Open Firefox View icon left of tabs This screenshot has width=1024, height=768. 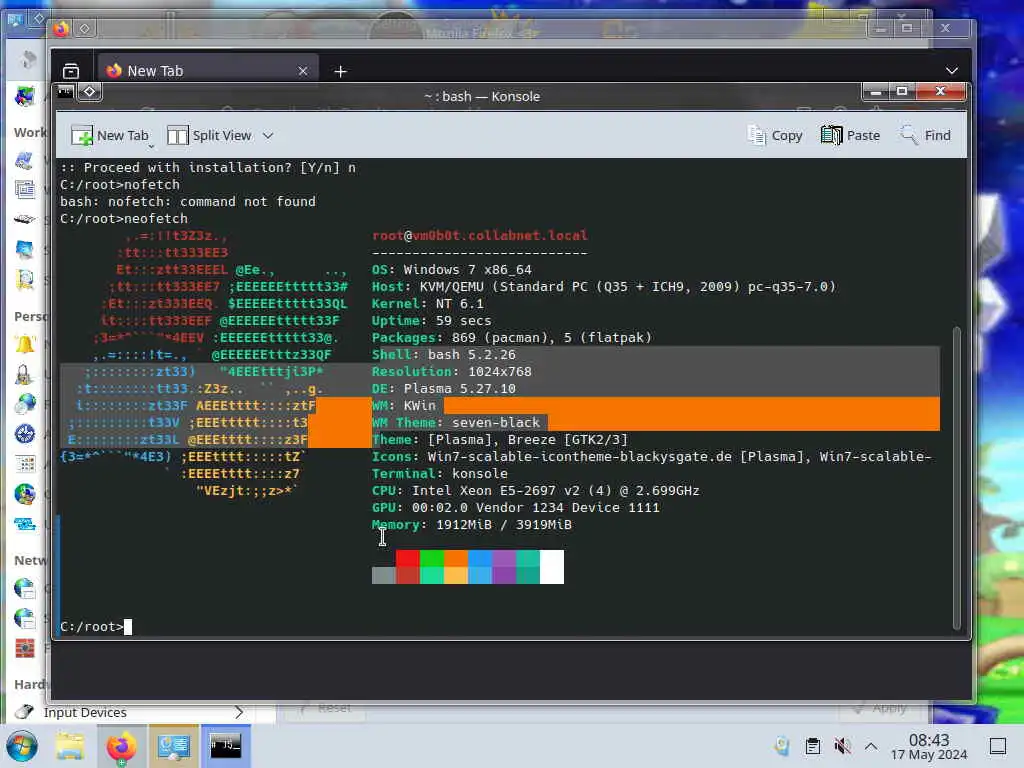[x=71, y=71]
